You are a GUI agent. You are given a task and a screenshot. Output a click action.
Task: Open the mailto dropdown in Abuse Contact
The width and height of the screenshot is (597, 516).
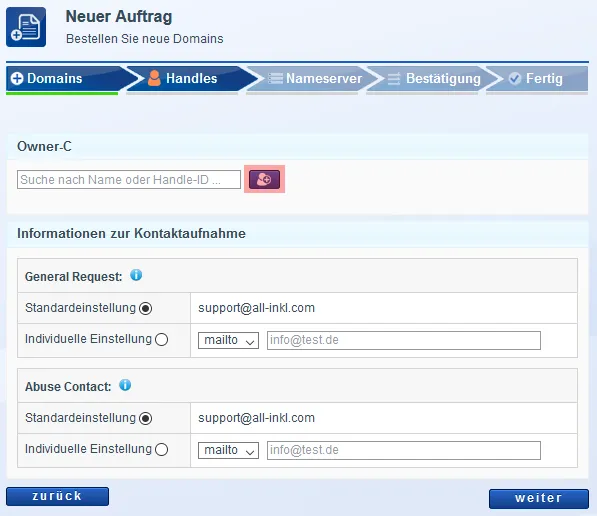click(228, 450)
